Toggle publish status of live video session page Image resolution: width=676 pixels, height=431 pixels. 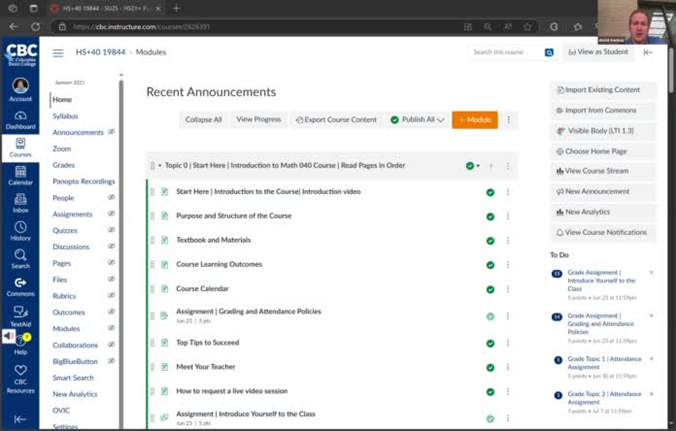pyautogui.click(x=490, y=392)
